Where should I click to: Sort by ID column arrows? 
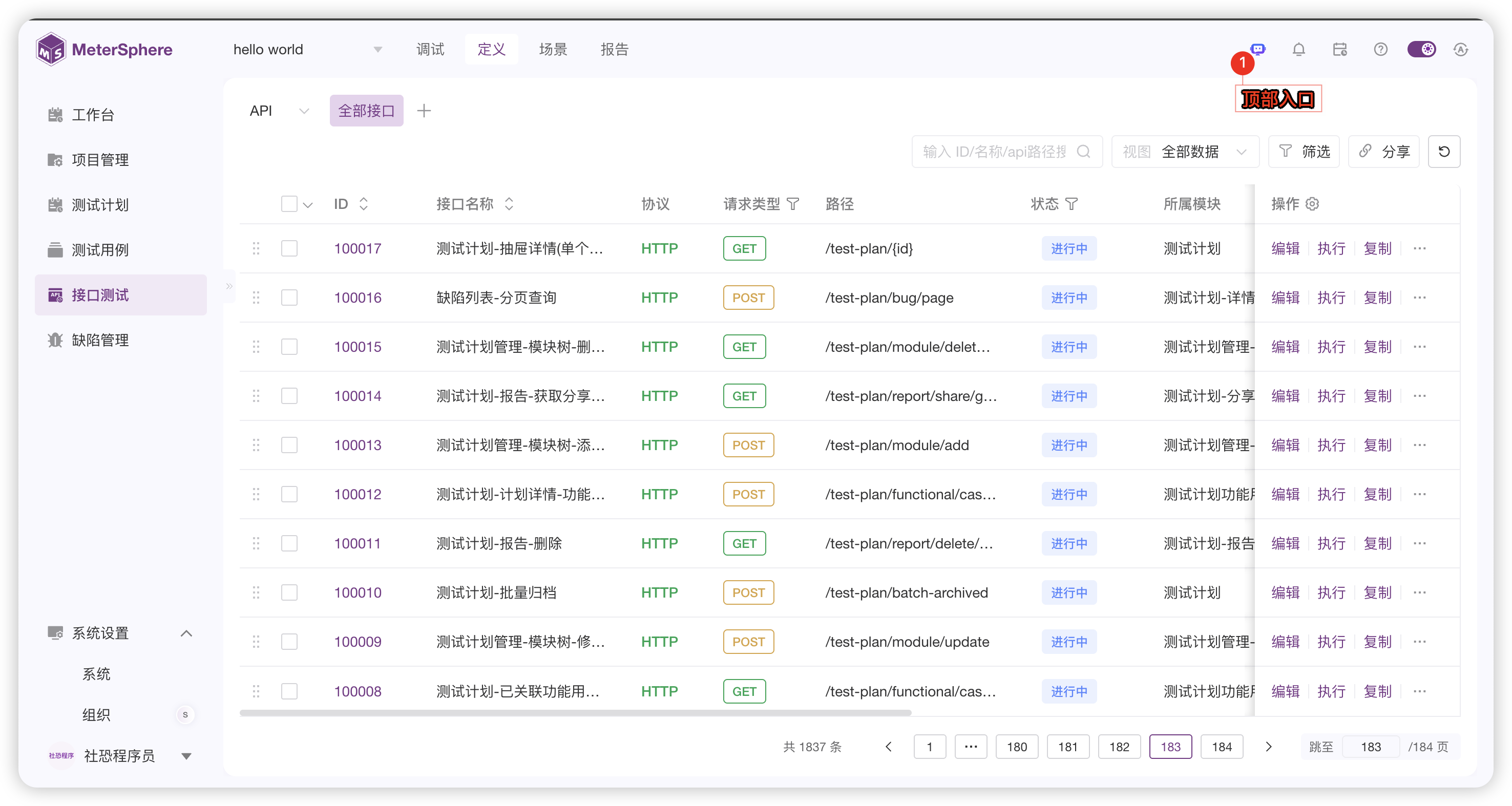[x=363, y=204]
